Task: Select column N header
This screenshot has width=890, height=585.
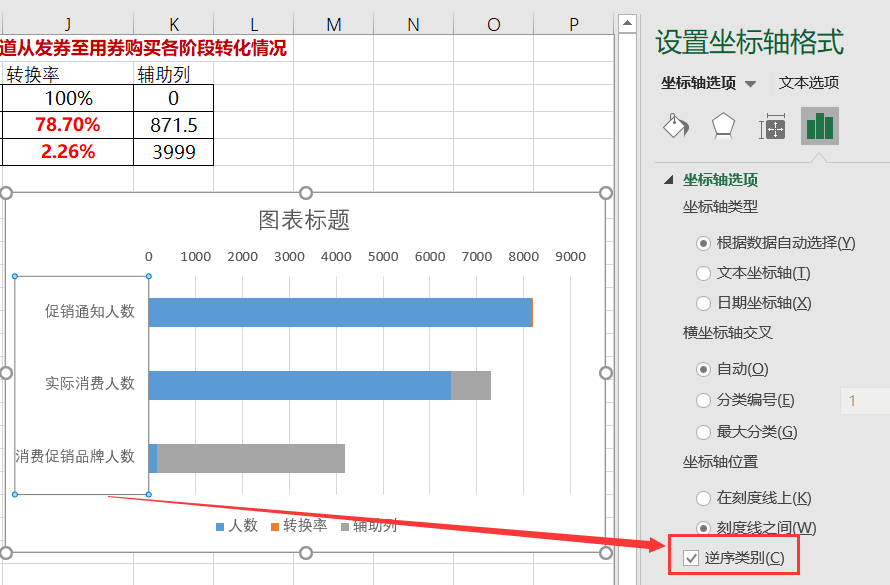Action: 413,24
